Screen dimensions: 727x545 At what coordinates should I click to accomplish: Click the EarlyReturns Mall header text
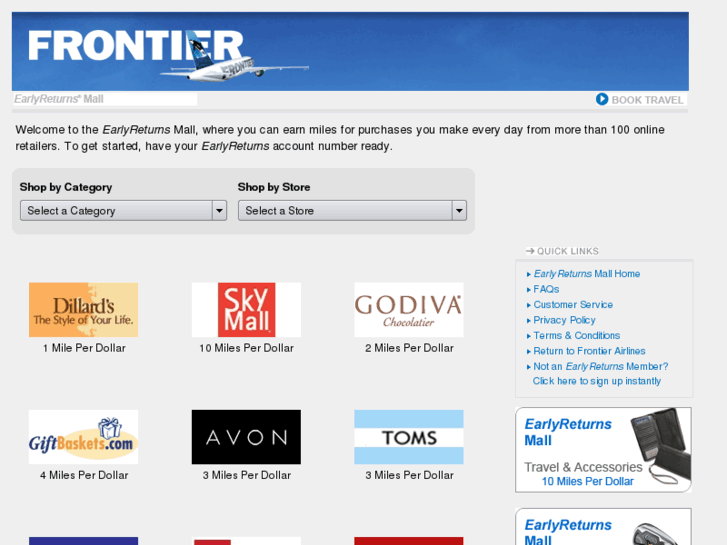point(59,99)
